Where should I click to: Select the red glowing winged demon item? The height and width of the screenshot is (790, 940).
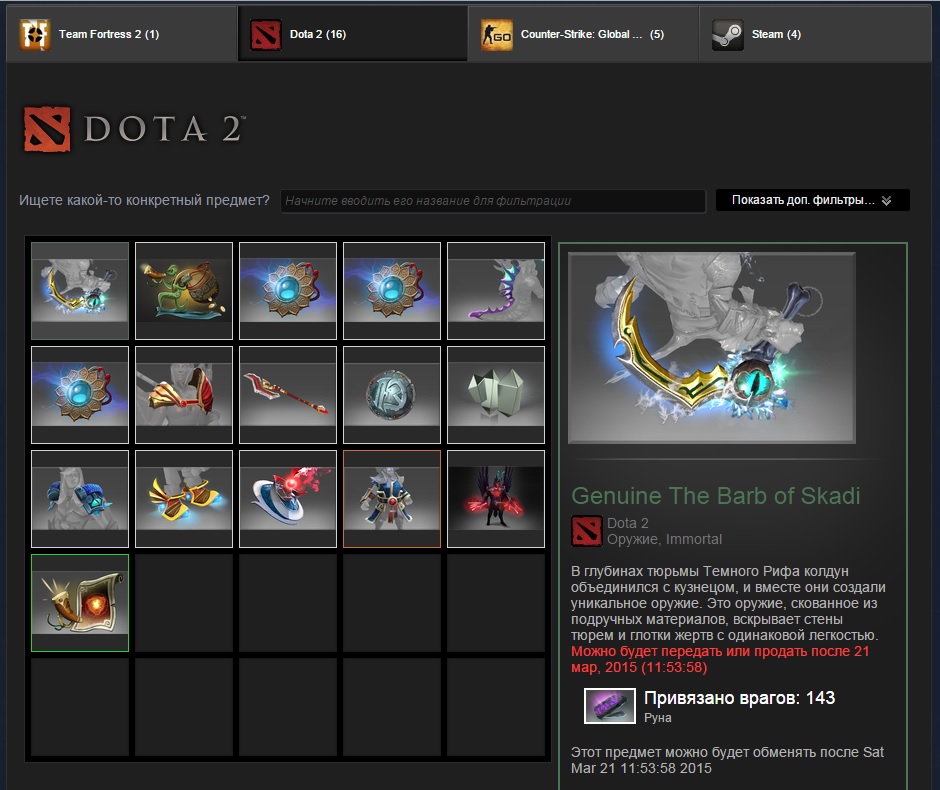(x=496, y=499)
